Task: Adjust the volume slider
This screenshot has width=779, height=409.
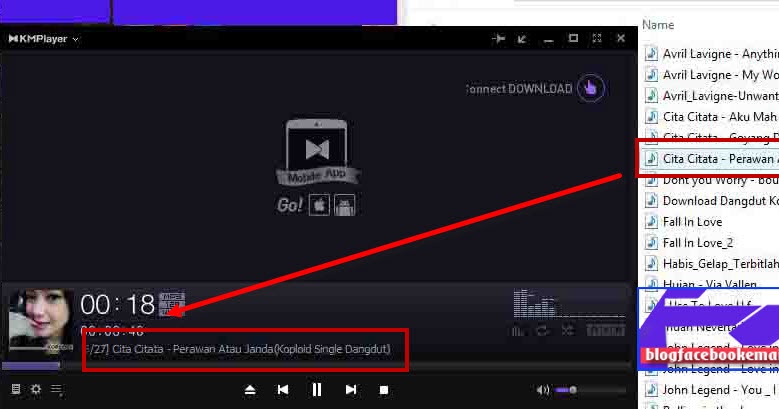Action: coord(590,390)
